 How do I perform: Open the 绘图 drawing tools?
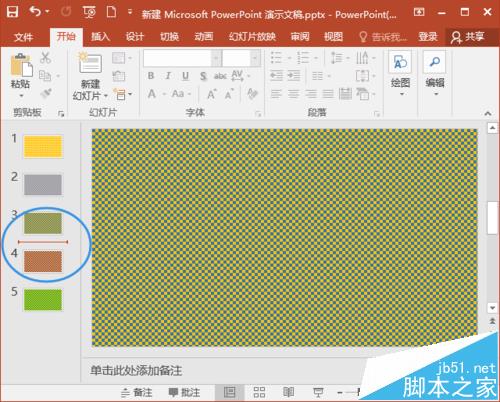[x=400, y=73]
